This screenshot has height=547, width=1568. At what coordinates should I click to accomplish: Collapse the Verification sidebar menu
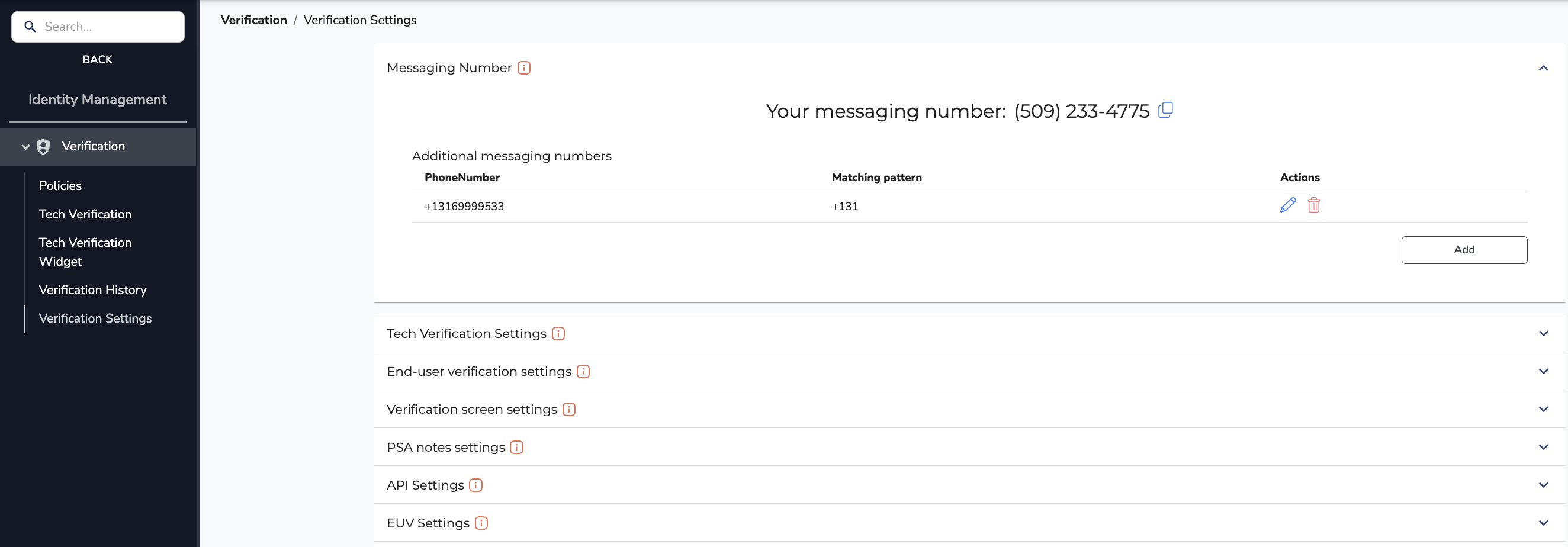click(25, 147)
